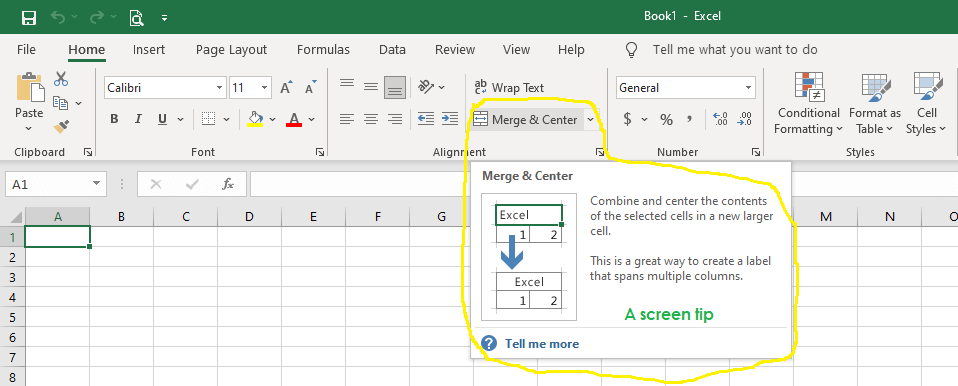Click Increase Indent icon
This screenshot has width=958, height=386.
[450, 118]
